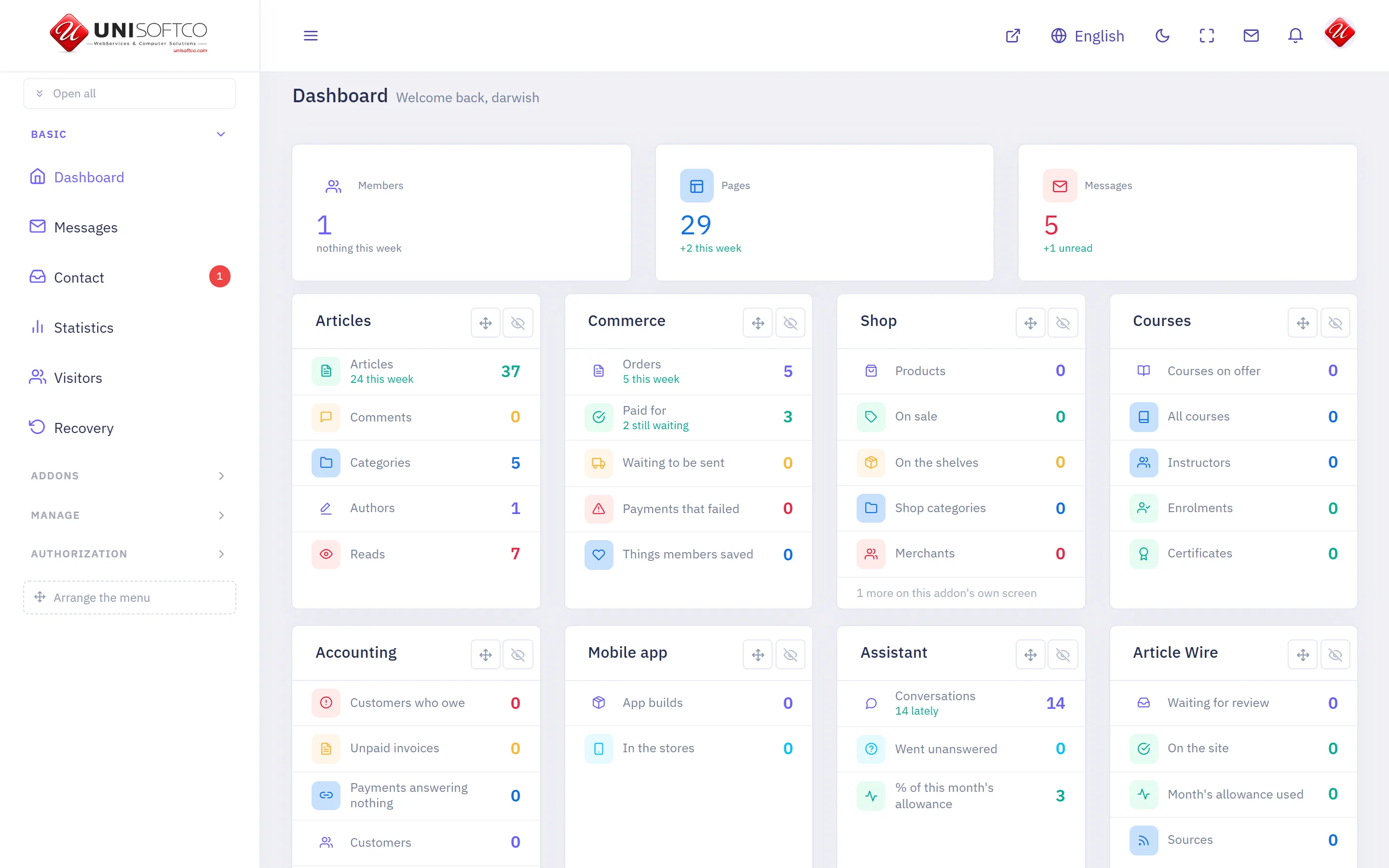Image resolution: width=1389 pixels, height=868 pixels.
Task: Expand the ADDONS menu section
Action: tap(129, 476)
